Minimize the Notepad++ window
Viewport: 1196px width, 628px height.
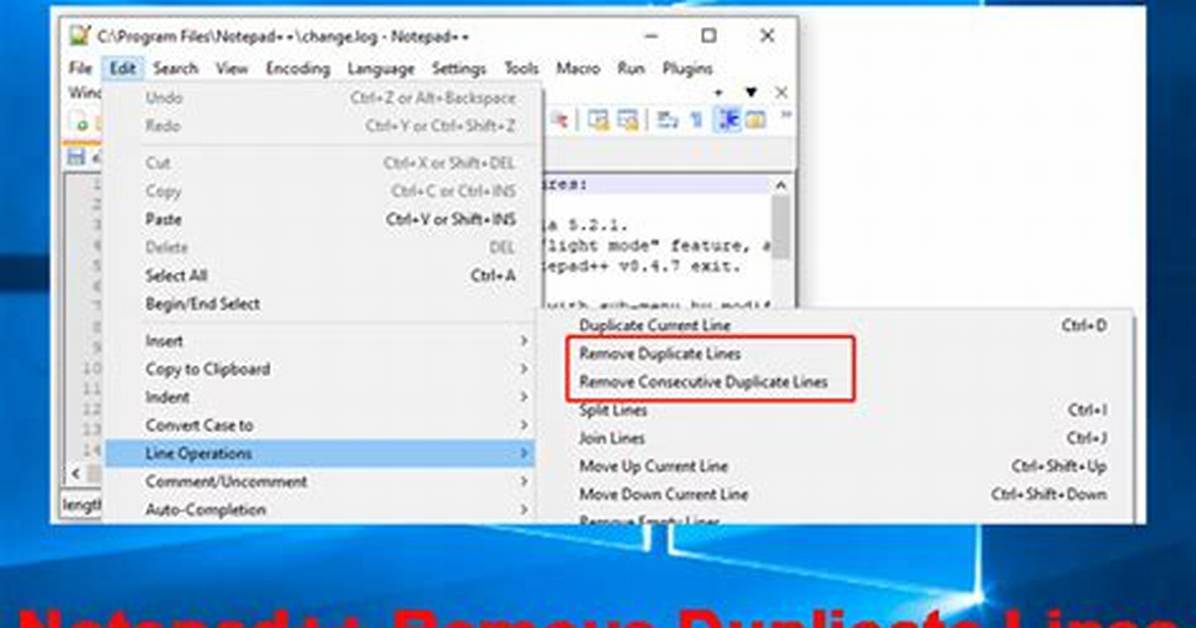(x=651, y=36)
